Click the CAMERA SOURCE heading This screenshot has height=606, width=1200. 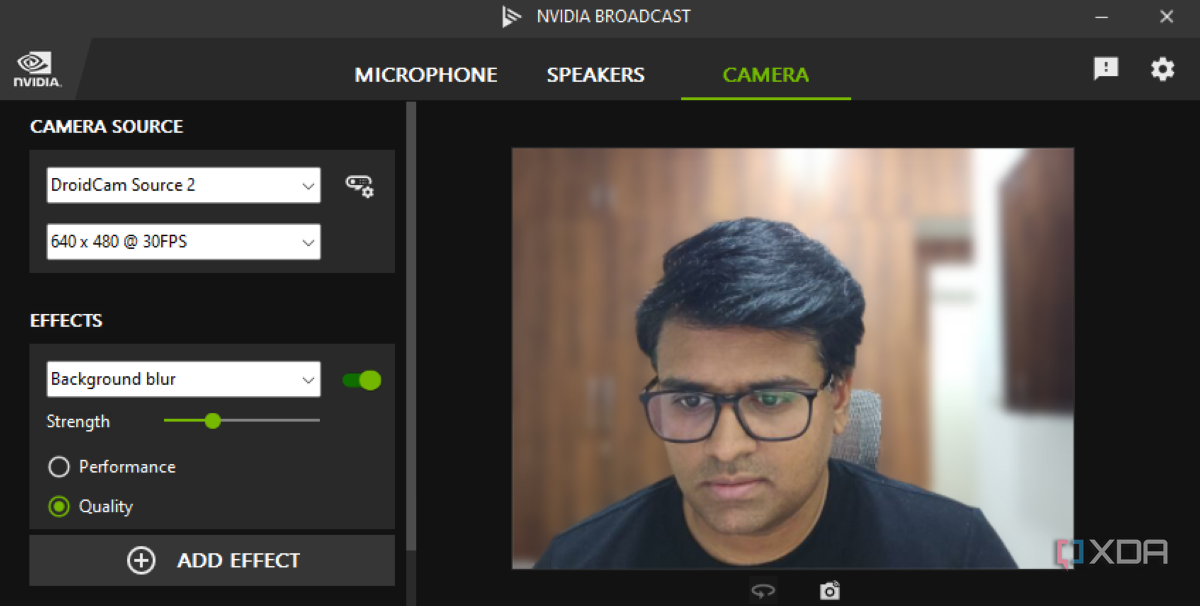tap(107, 127)
